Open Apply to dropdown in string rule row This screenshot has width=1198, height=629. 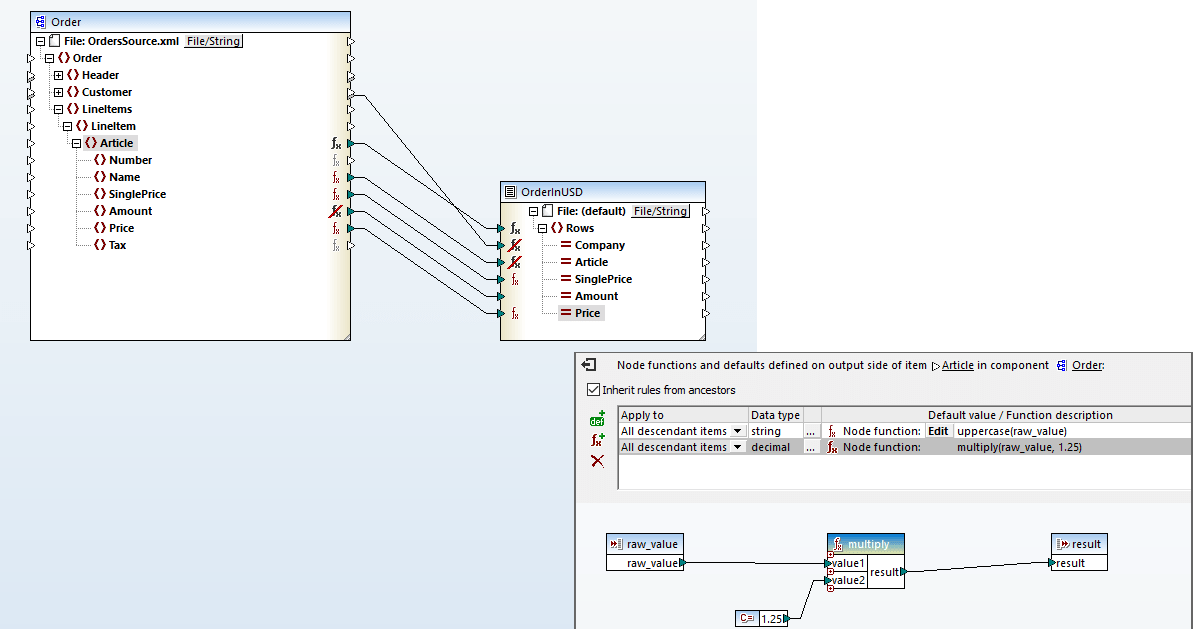pyautogui.click(x=738, y=431)
